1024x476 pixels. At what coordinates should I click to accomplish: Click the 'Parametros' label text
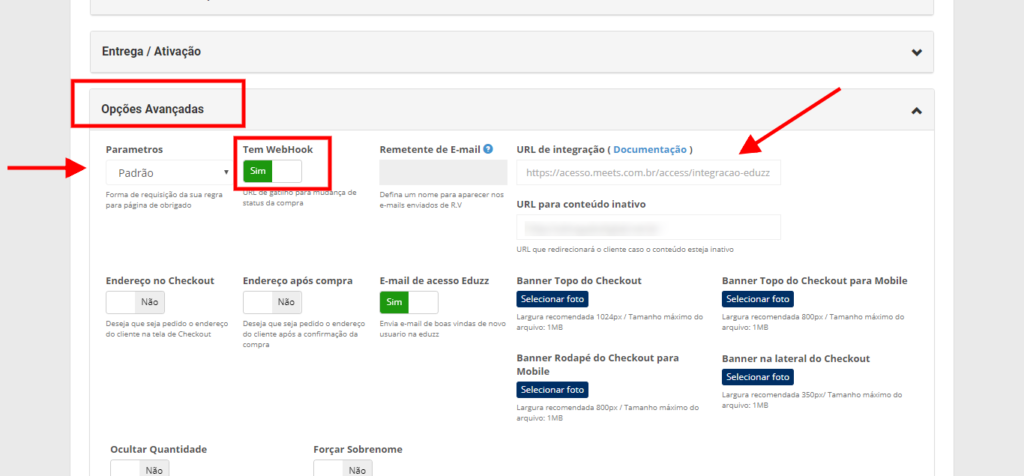pyautogui.click(x=135, y=150)
